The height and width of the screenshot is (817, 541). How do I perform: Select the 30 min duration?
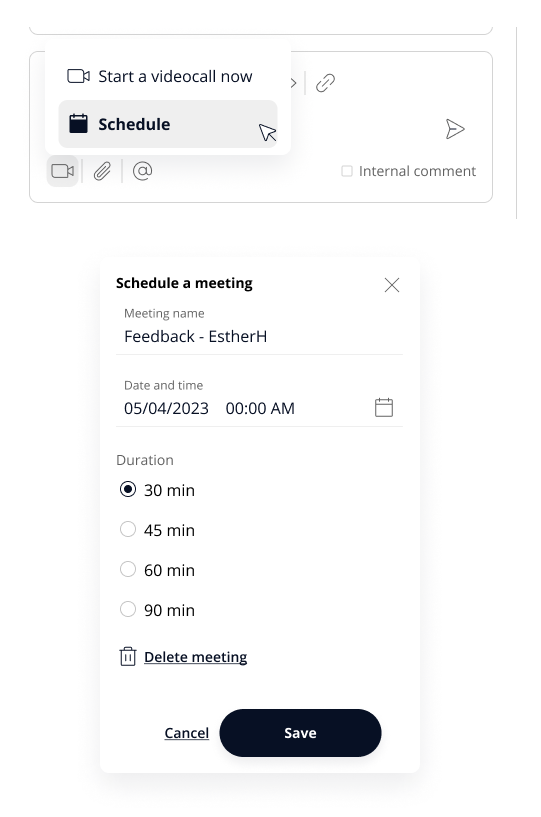pos(128,489)
